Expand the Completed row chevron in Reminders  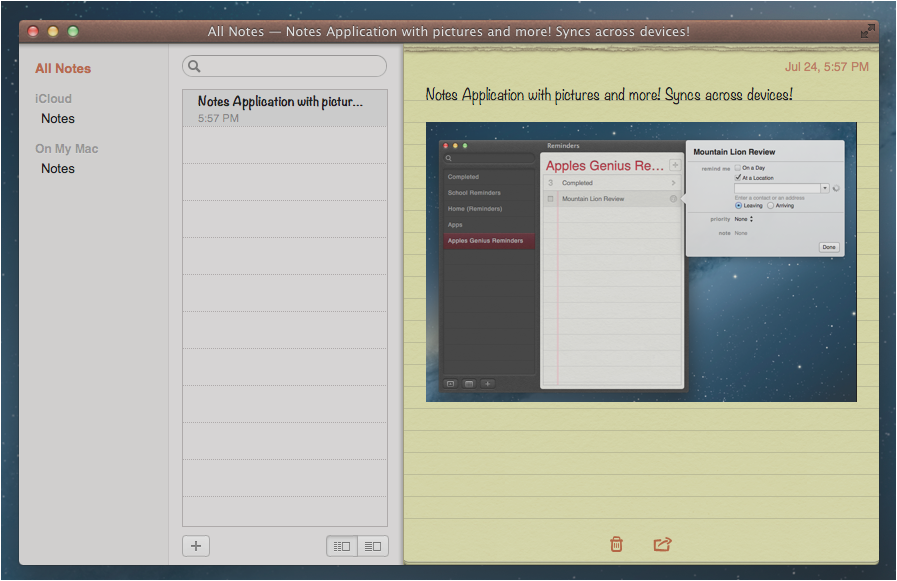point(673,183)
